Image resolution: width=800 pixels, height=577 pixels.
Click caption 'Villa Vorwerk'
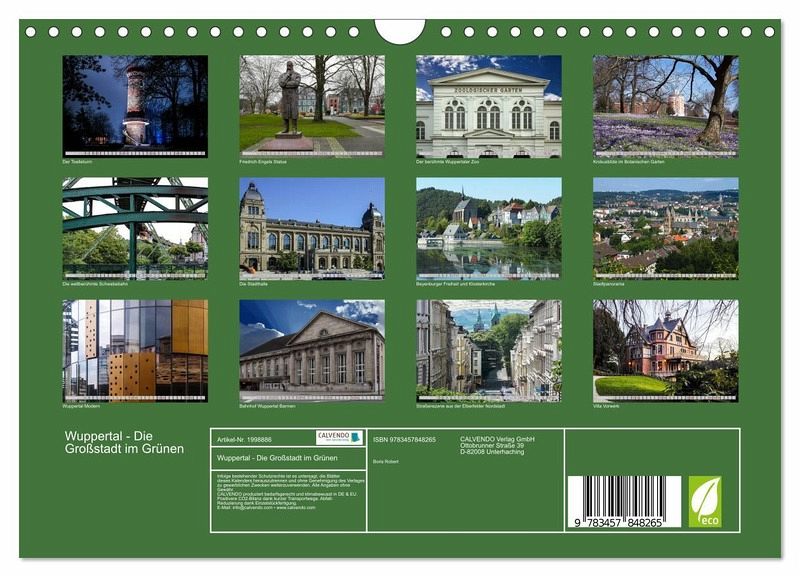[606, 407]
